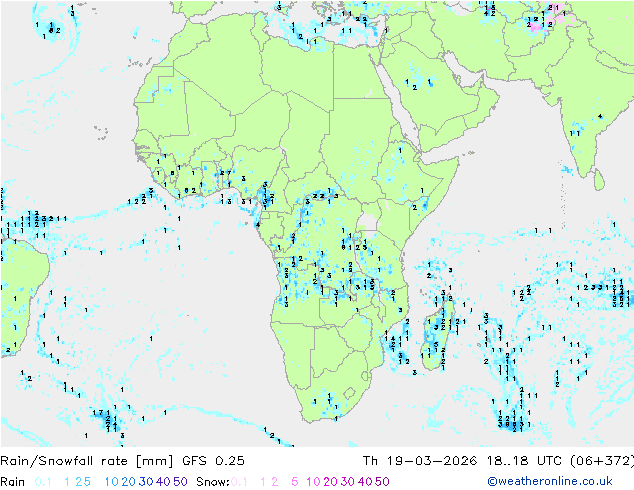Click the 'Snow:' legend label
The image size is (634, 490).
tap(213, 482)
